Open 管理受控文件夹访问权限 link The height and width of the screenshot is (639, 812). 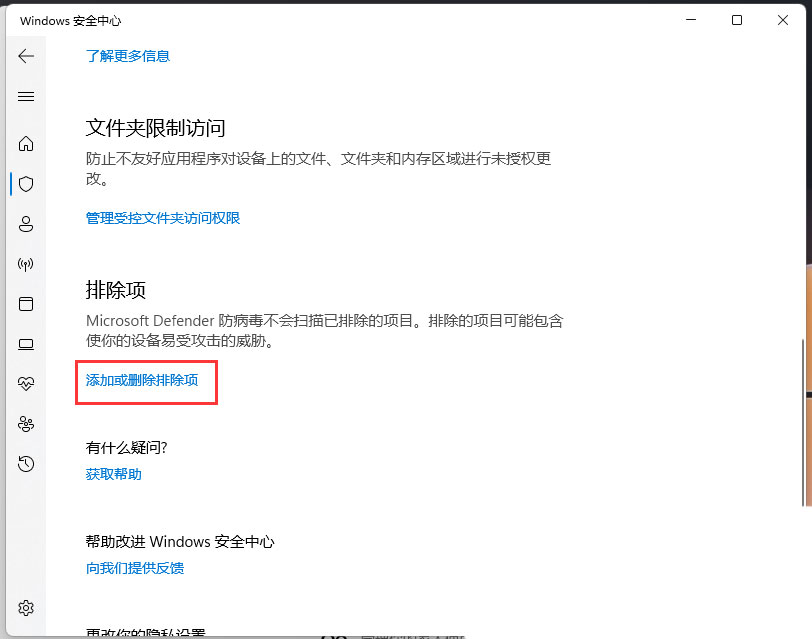pos(163,217)
